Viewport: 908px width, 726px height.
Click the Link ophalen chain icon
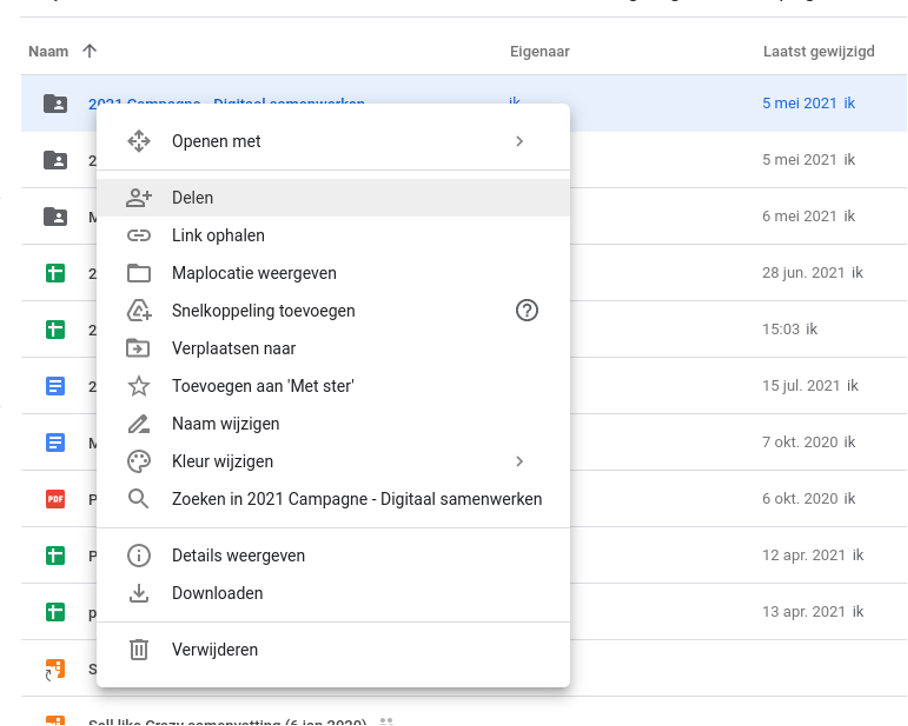point(139,236)
